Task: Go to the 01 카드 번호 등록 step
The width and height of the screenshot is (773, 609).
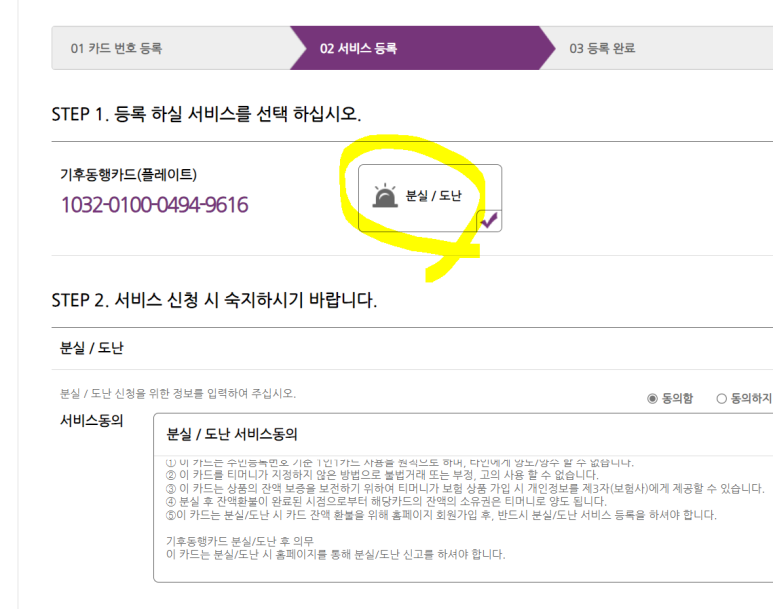Action: tap(116, 48)
